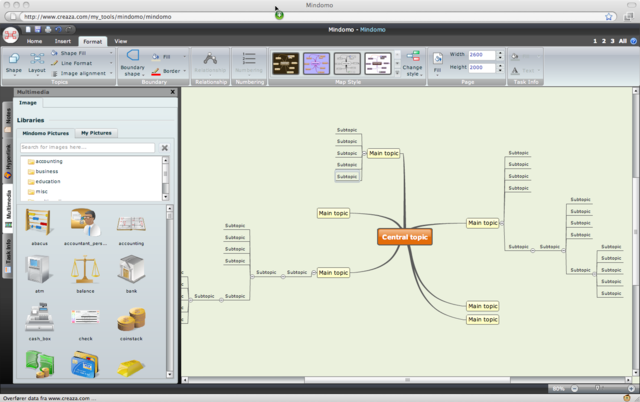Image resolution: width=640 pixels, height=402 pixels.
Task: Show level 1 of the map
Action: tap(595, 41)
